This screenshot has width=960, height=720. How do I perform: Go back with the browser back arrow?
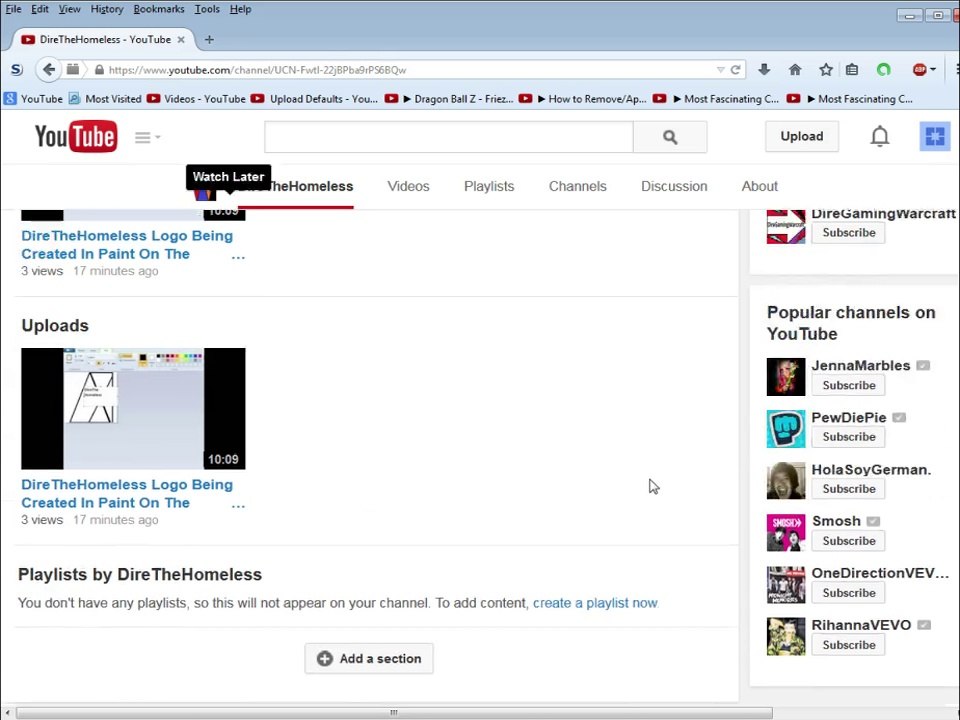pos(48,69)
